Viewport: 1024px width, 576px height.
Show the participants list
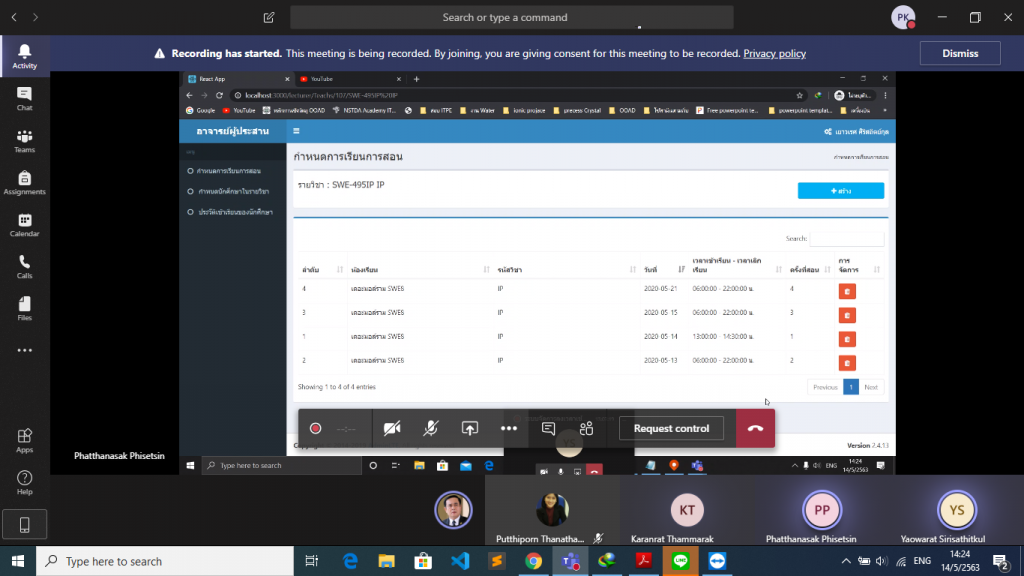[x=586, y=428]
